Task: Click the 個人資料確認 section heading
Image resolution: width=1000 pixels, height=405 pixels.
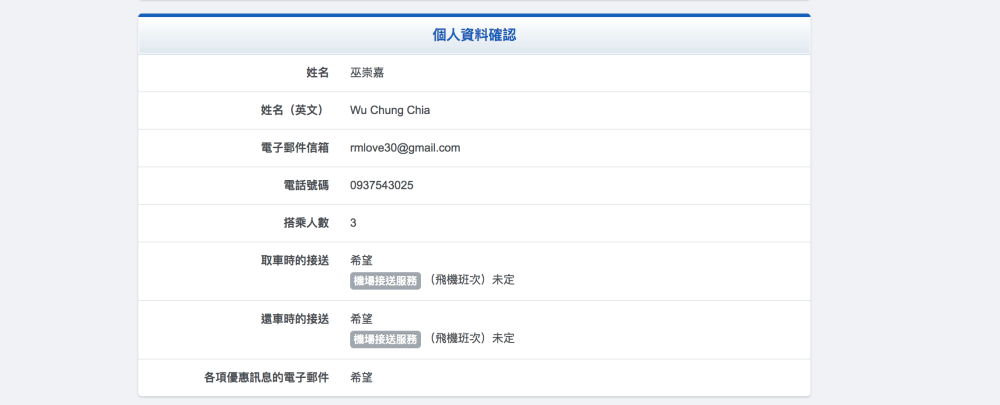Action: [474, 35]
